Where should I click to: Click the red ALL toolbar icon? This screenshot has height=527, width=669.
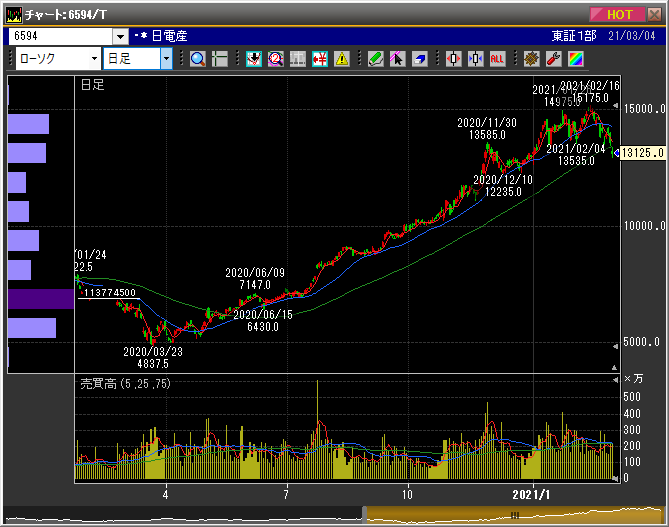point(497,59)
